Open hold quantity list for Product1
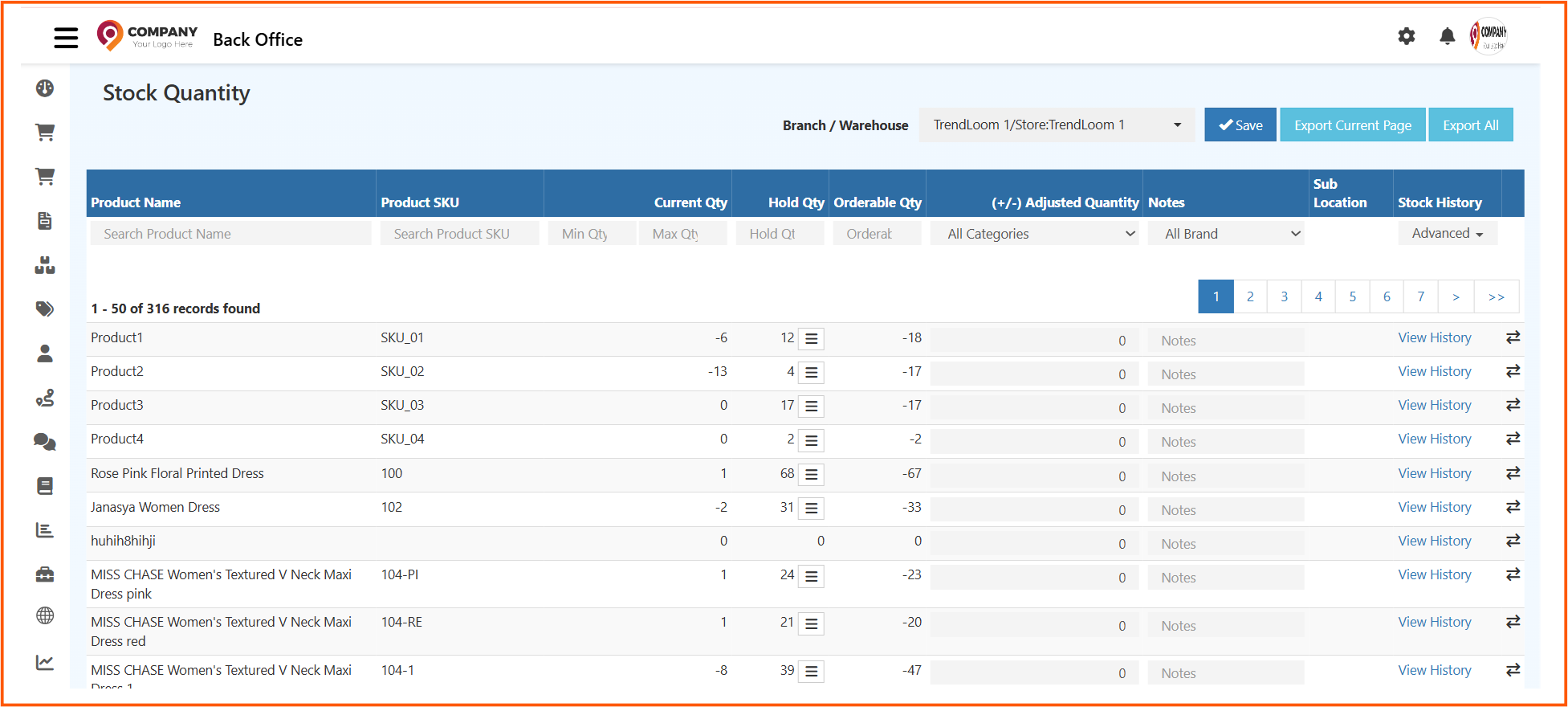The height and width of the screenshot is (707, 1568). click(811, 339)
